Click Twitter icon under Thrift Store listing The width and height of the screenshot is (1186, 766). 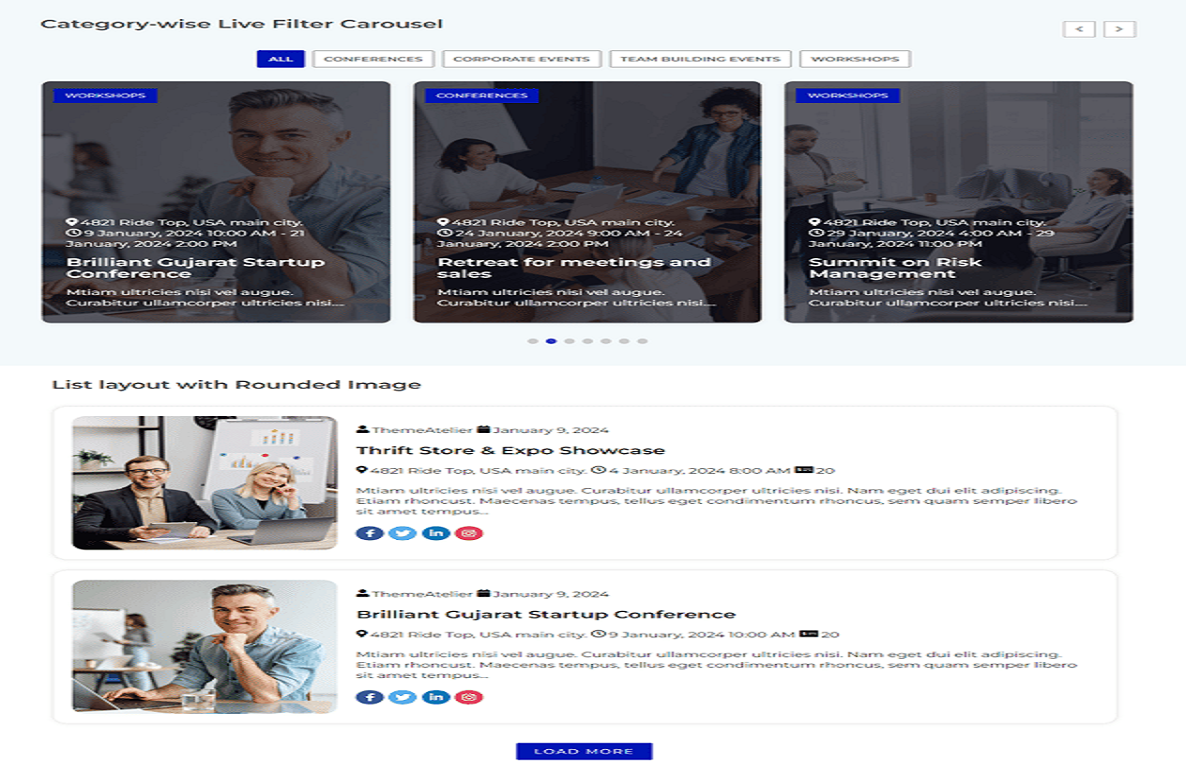(x=403, y=533)
